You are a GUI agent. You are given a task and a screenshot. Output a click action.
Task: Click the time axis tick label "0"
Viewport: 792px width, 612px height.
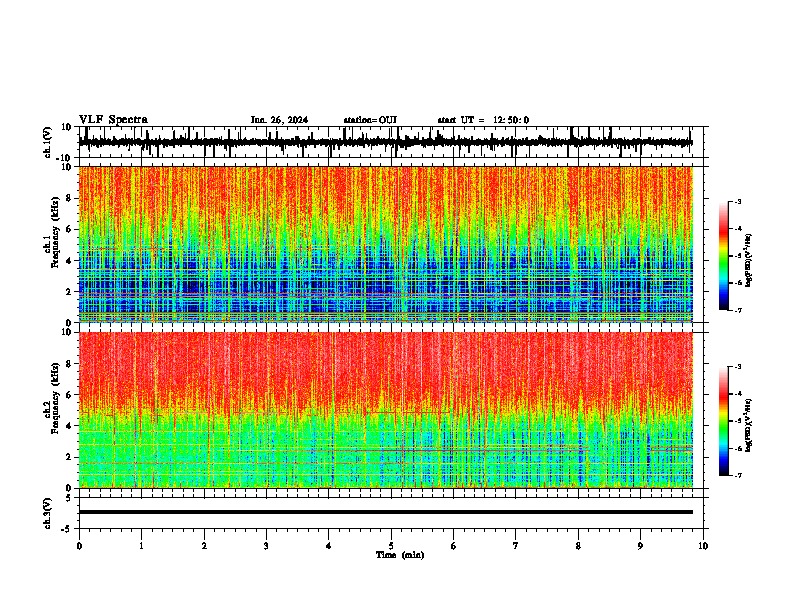point(79,546)
